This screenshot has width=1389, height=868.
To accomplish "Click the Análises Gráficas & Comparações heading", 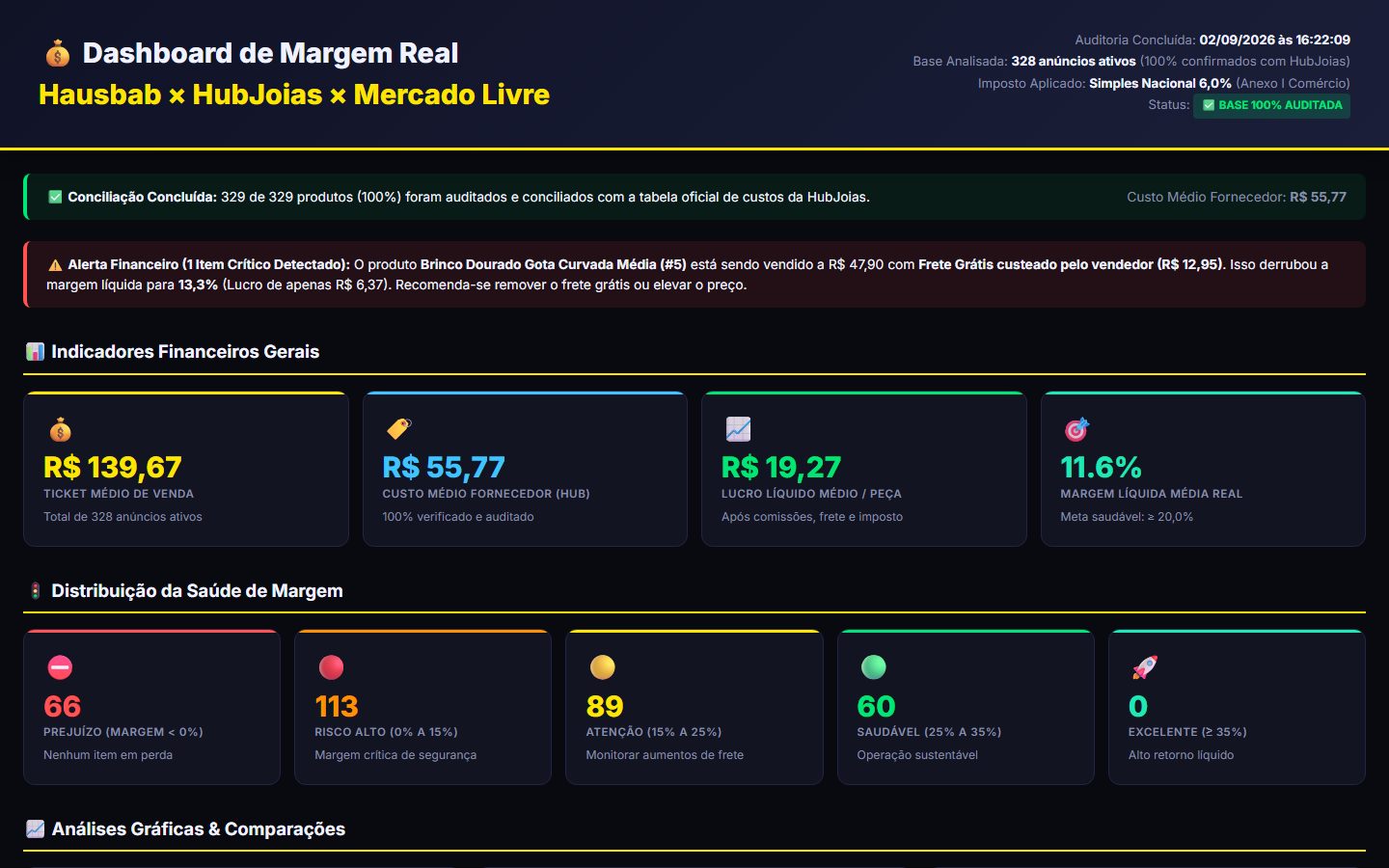I will 198,829.
